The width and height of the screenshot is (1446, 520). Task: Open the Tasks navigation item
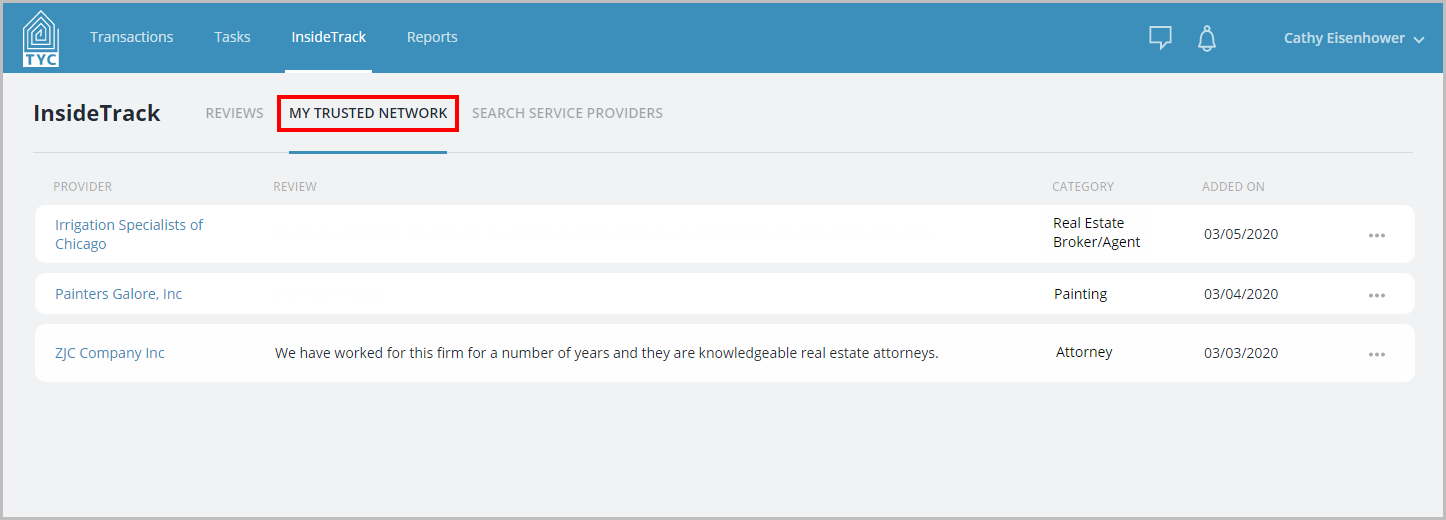pos(232,37)
